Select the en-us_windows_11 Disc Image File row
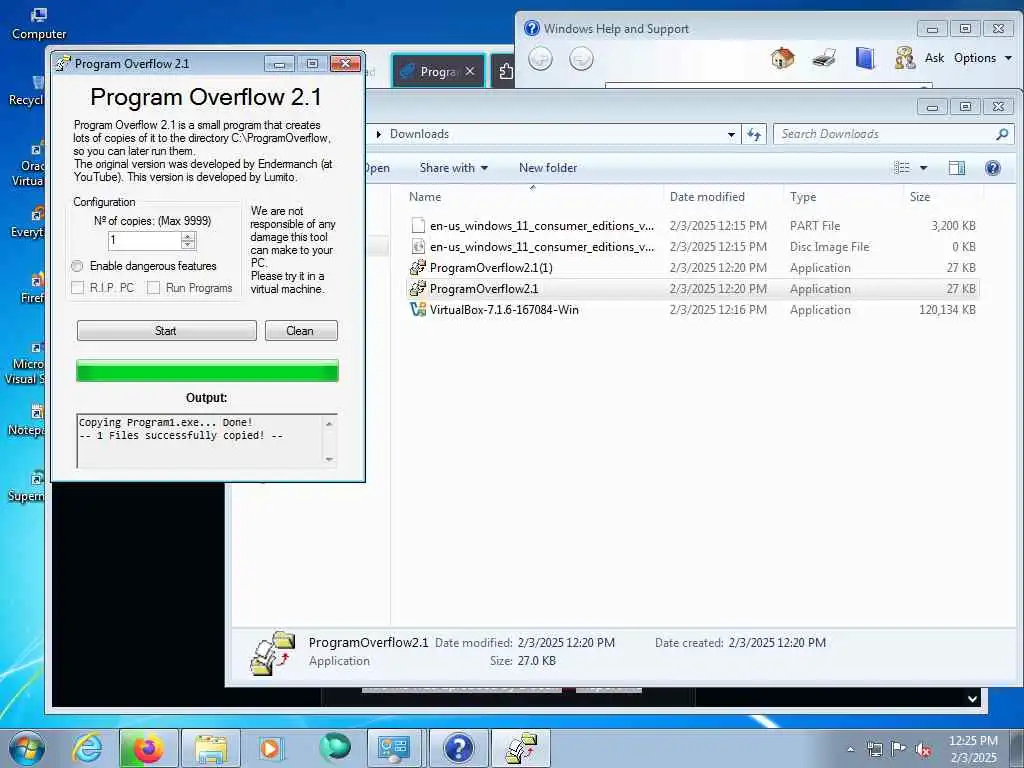Screen dimensions: 1024x768 (692, 246)
